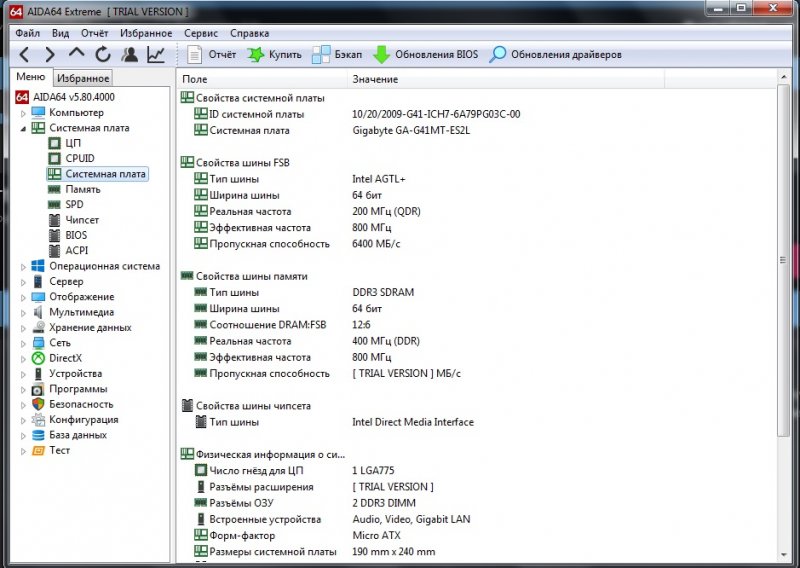
Task: Click the forward navigation arrow icon
Action: [x=50, y=54]
